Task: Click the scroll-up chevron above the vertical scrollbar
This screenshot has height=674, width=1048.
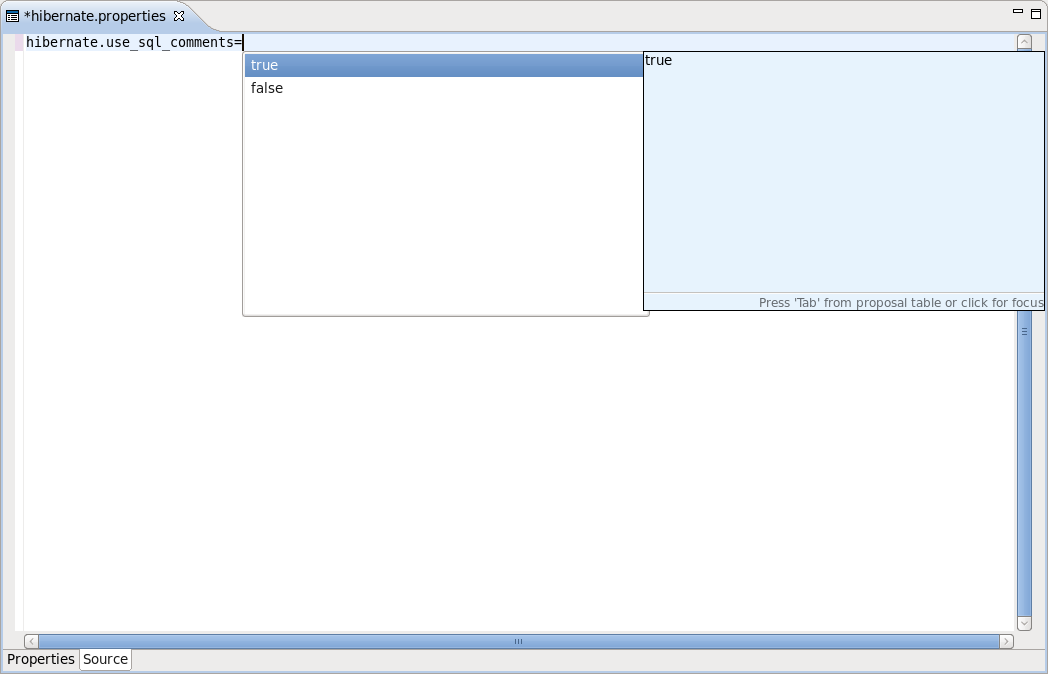Action: tap(1024, 42)
